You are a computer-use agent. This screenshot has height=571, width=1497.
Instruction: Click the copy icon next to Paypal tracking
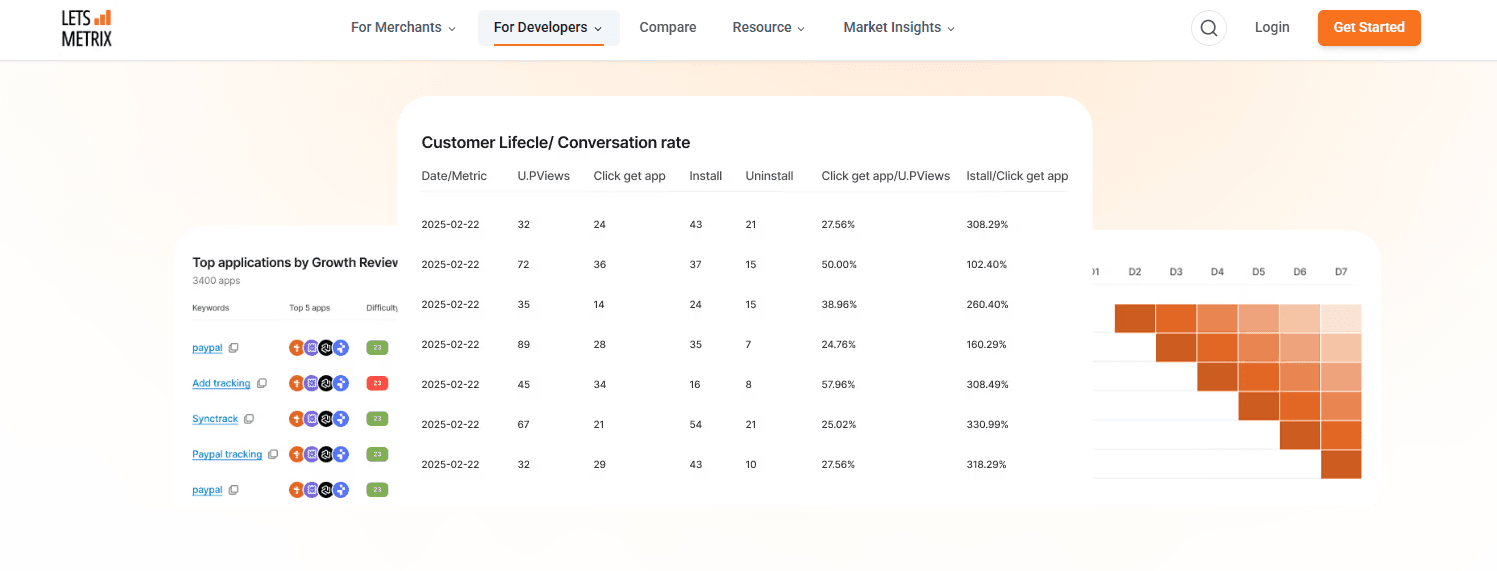tap(273, 454)
